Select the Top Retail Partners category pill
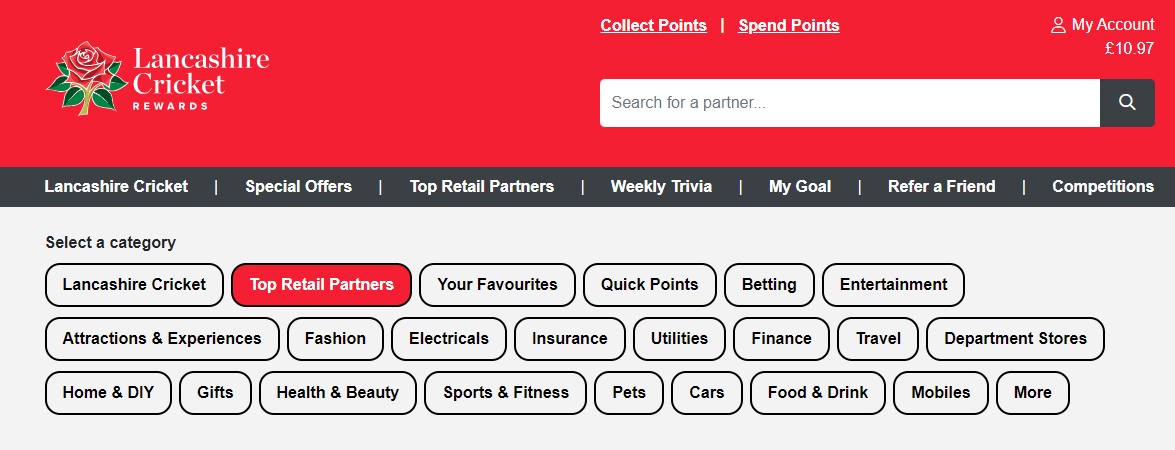The image size is (1175, 450). [321, 285]
